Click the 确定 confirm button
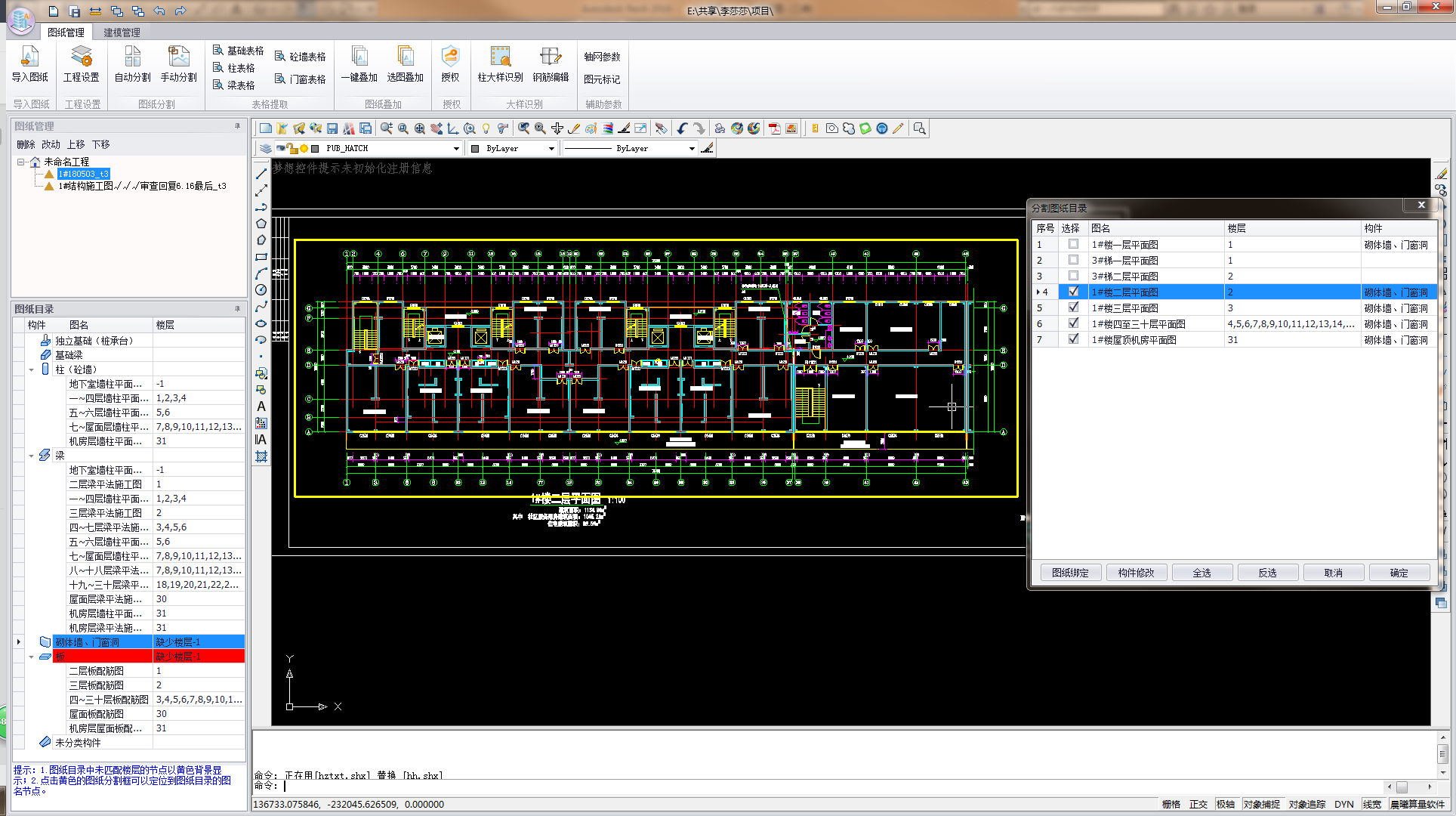The image size is (1456, 816). [x=1399, y=573]
